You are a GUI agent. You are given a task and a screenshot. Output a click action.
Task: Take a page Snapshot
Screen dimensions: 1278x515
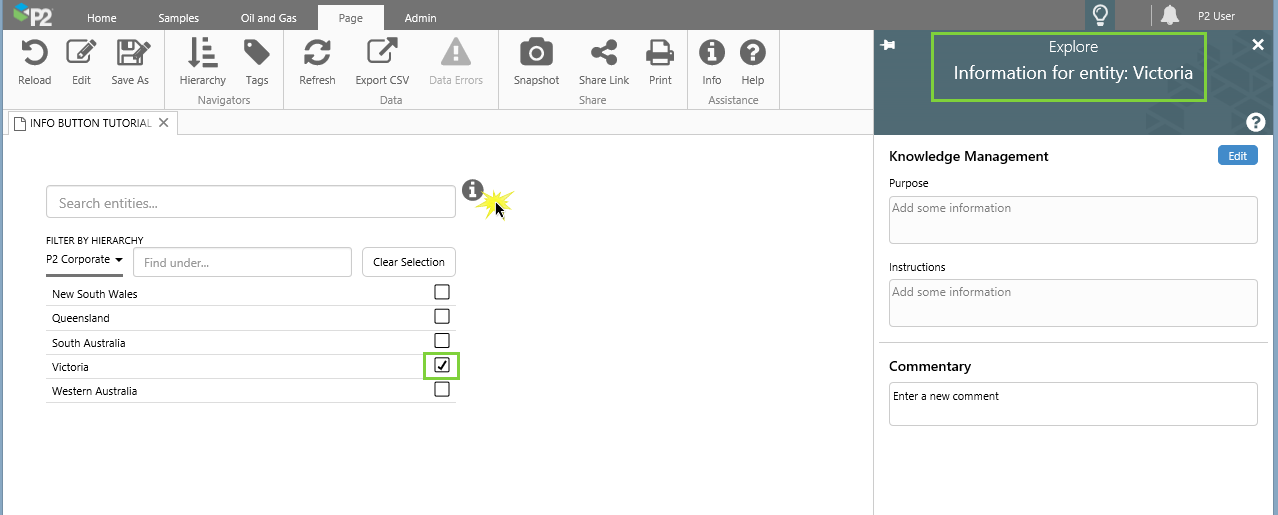pyautogui.click(x=536, y=53)
